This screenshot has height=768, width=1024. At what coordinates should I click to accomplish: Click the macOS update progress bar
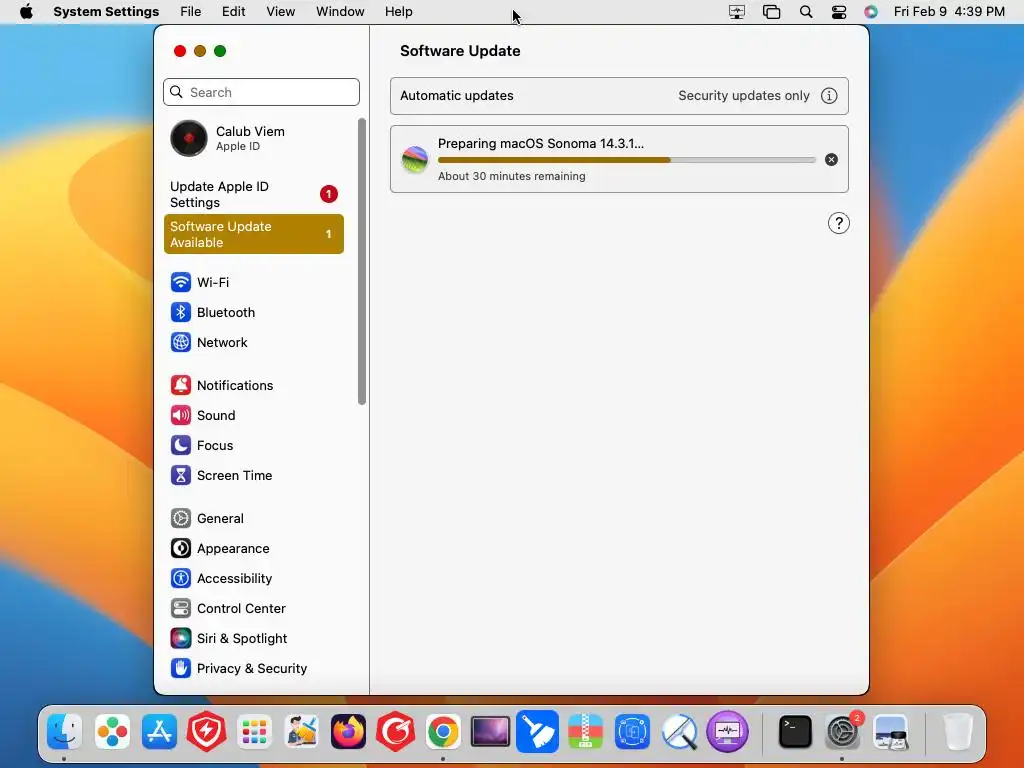(626, 160)
